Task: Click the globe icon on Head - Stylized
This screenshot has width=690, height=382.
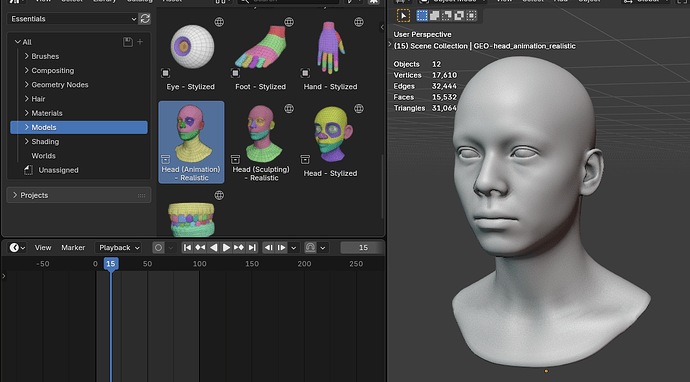Action: pyautogui.click(x=359, y=109)
